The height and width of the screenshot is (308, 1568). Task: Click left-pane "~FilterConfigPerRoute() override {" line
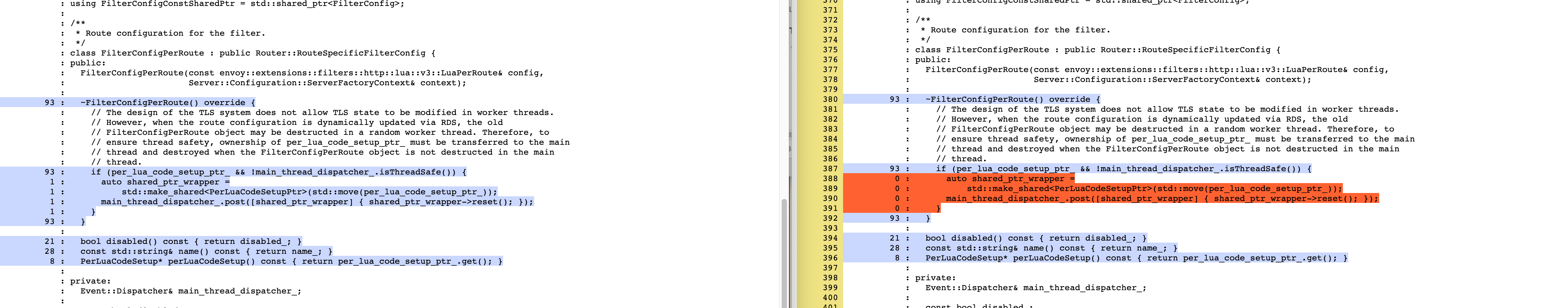168,102
